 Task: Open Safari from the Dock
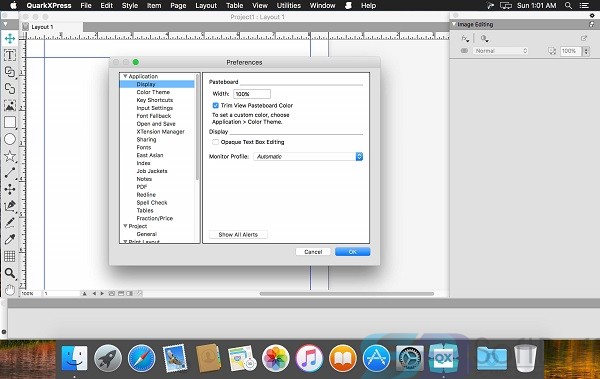coord(141,358)
